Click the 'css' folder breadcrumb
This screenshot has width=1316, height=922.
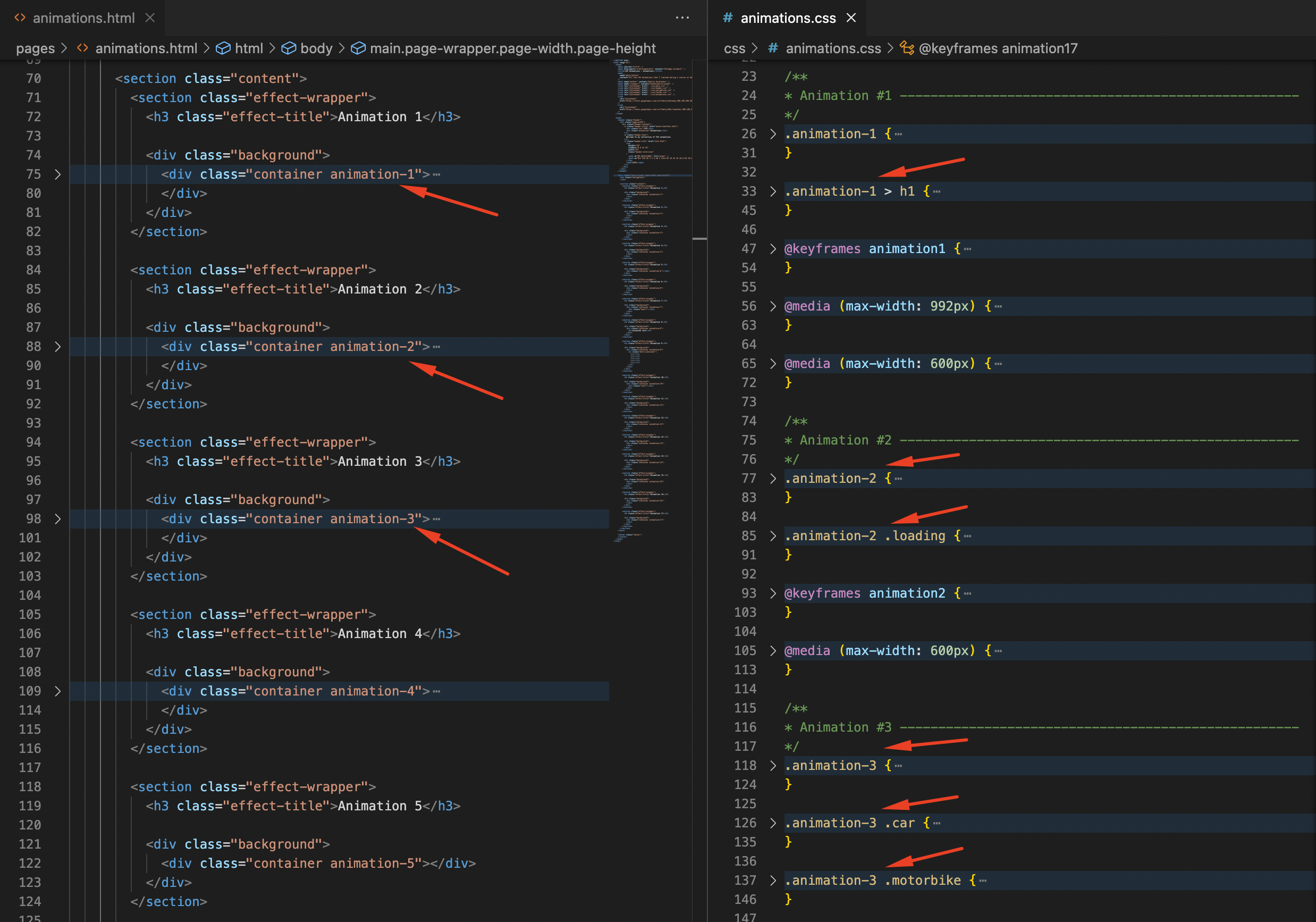click(x=734, y=48)
